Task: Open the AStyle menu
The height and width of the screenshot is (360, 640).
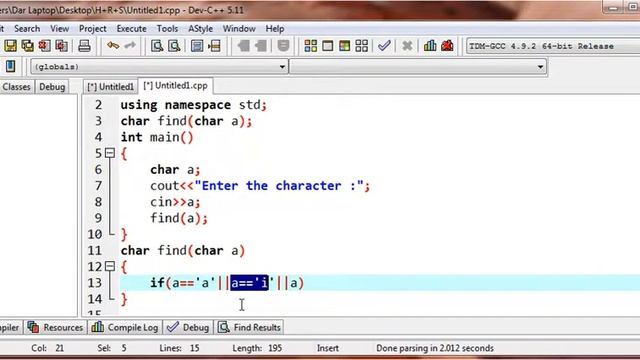Action: coord(200,29)
